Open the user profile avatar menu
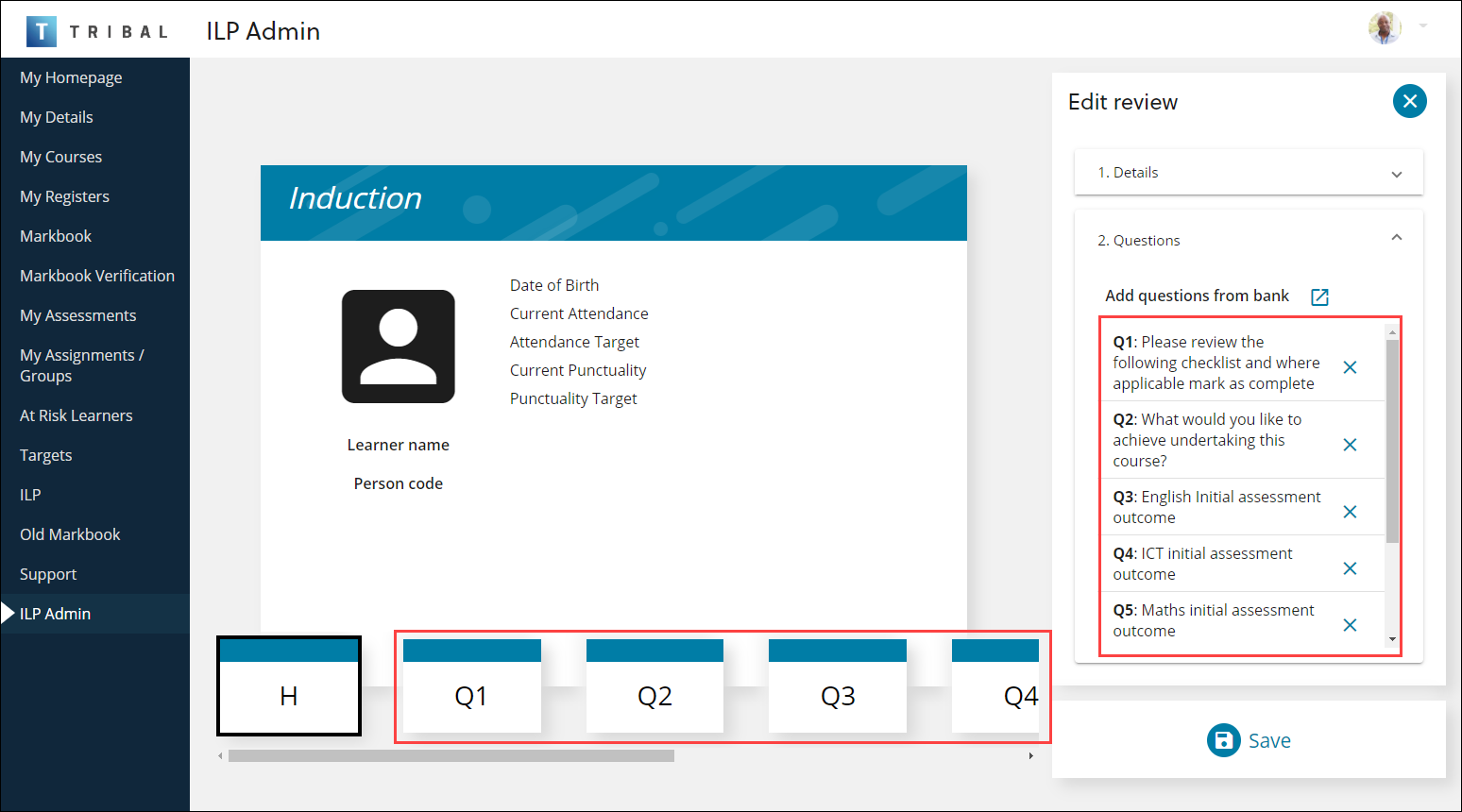Screen dimensions: 1462x812 (x=1385, y=28)
